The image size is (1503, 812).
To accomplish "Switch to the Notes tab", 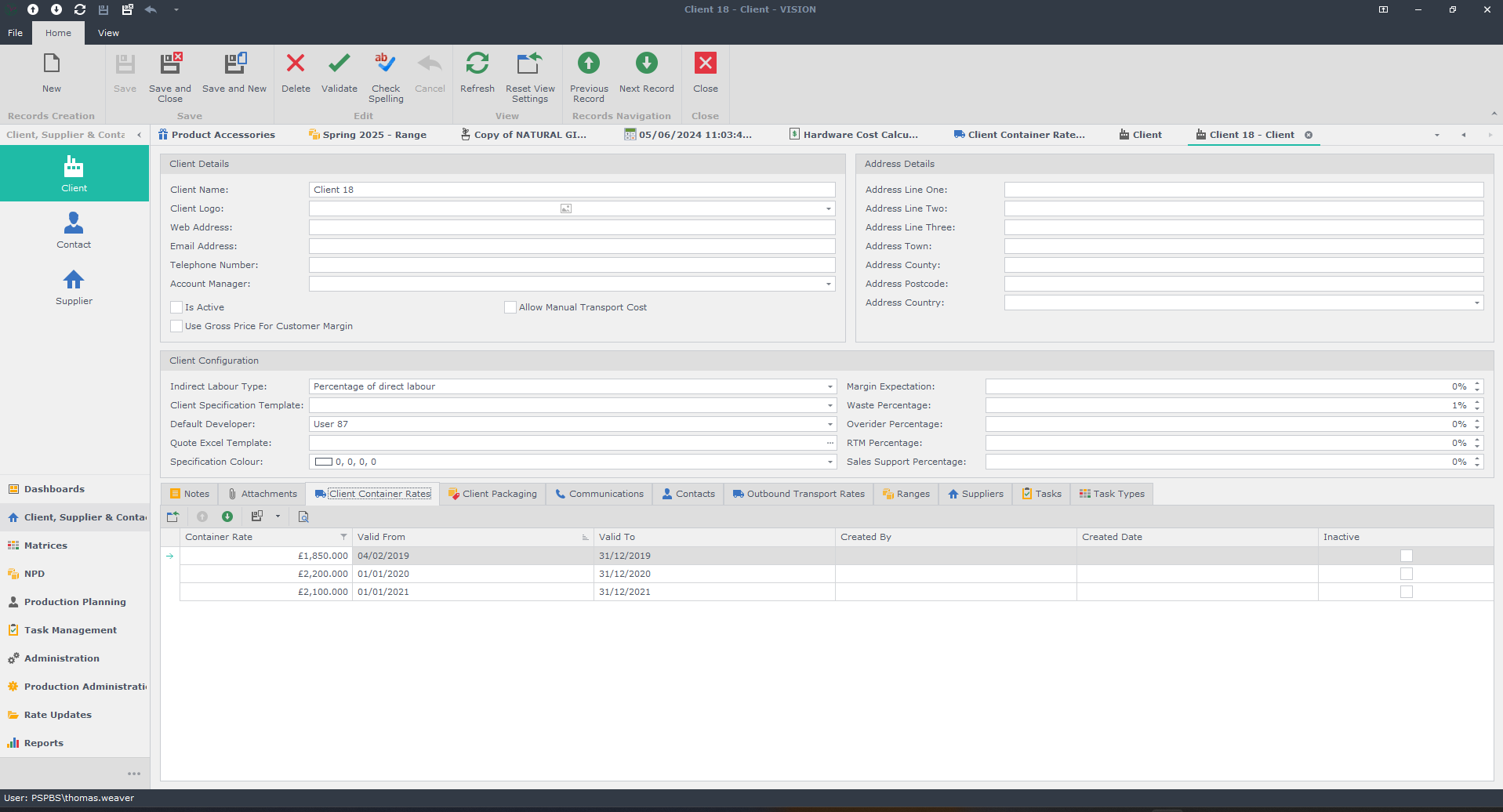I will [190, 494].
